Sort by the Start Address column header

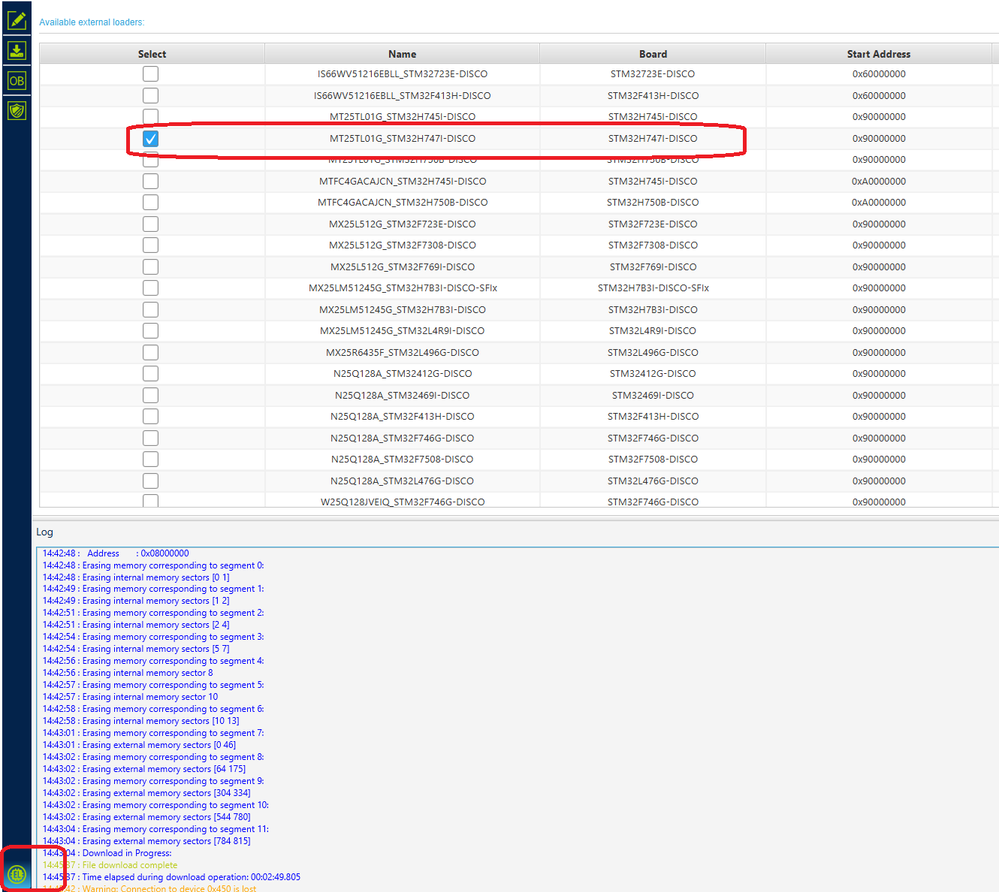pos(879,54)
